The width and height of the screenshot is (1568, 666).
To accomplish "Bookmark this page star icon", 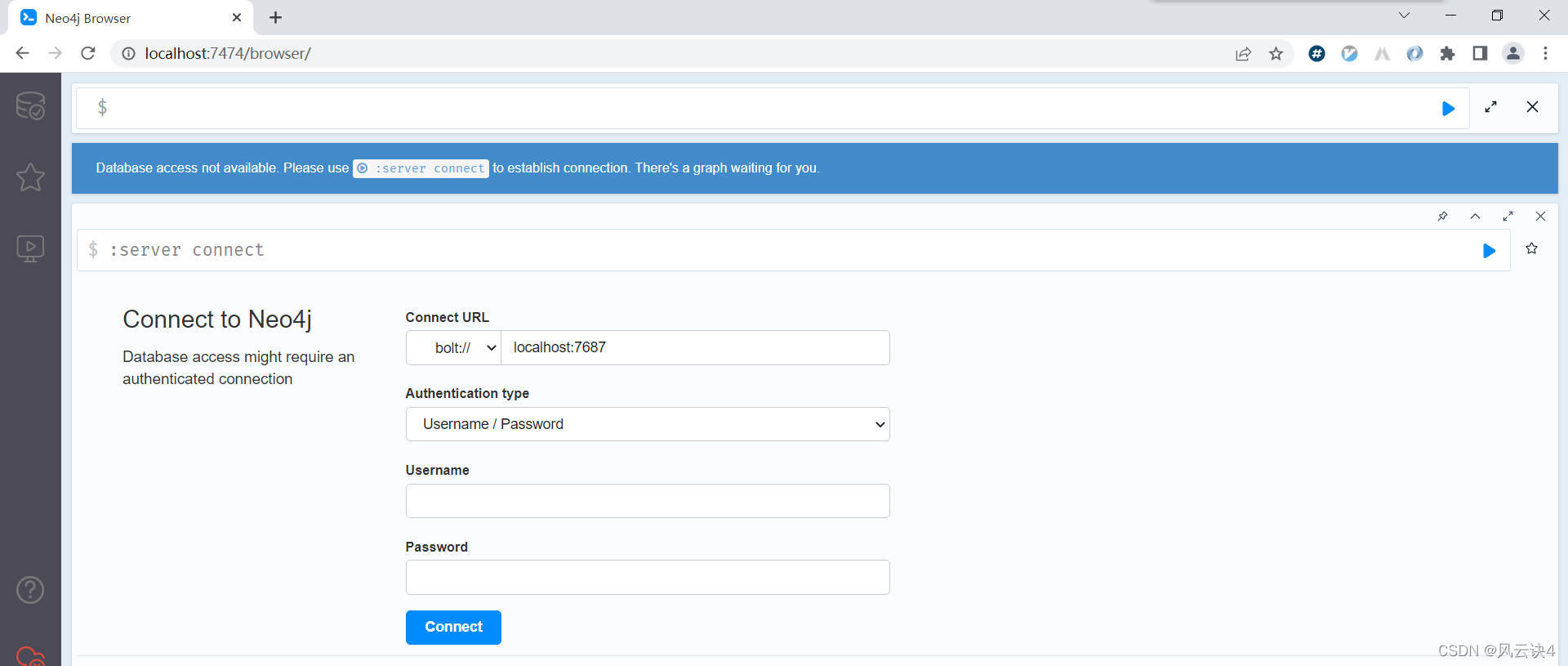I will pyautogui.click(x=1276, y=54).
